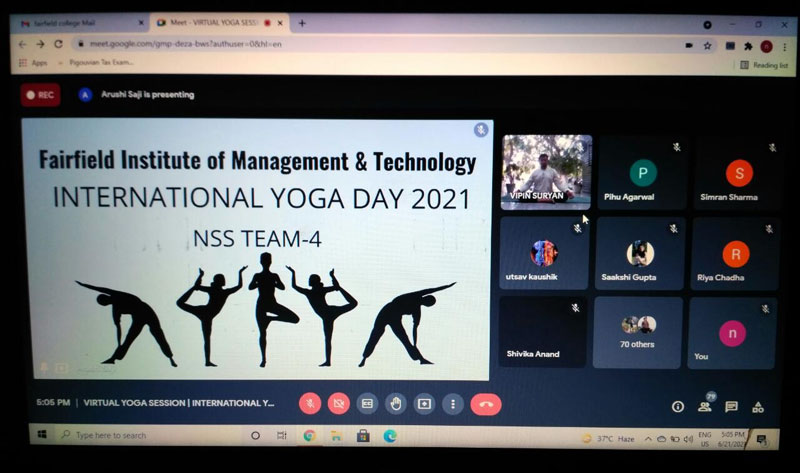Screen dimensions: 800x473
Task: Show the participants people panel
Action: coord(705,406)
